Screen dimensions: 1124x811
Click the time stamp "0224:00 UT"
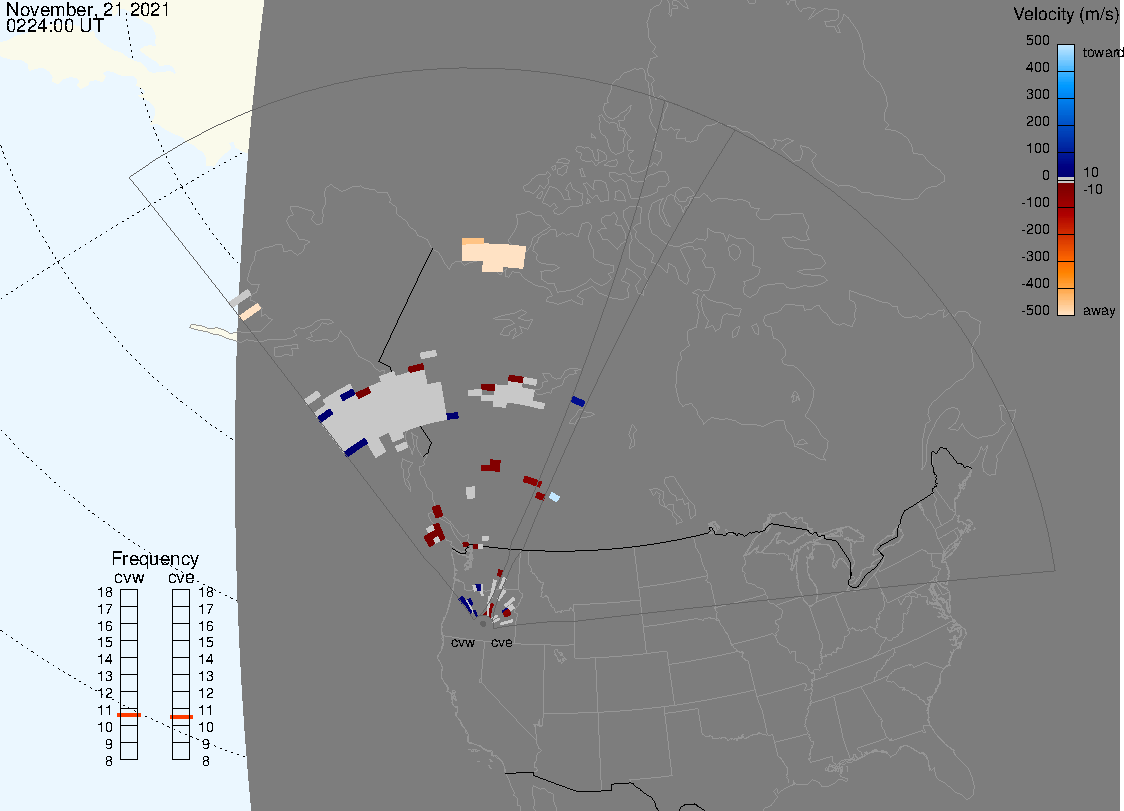54,25
